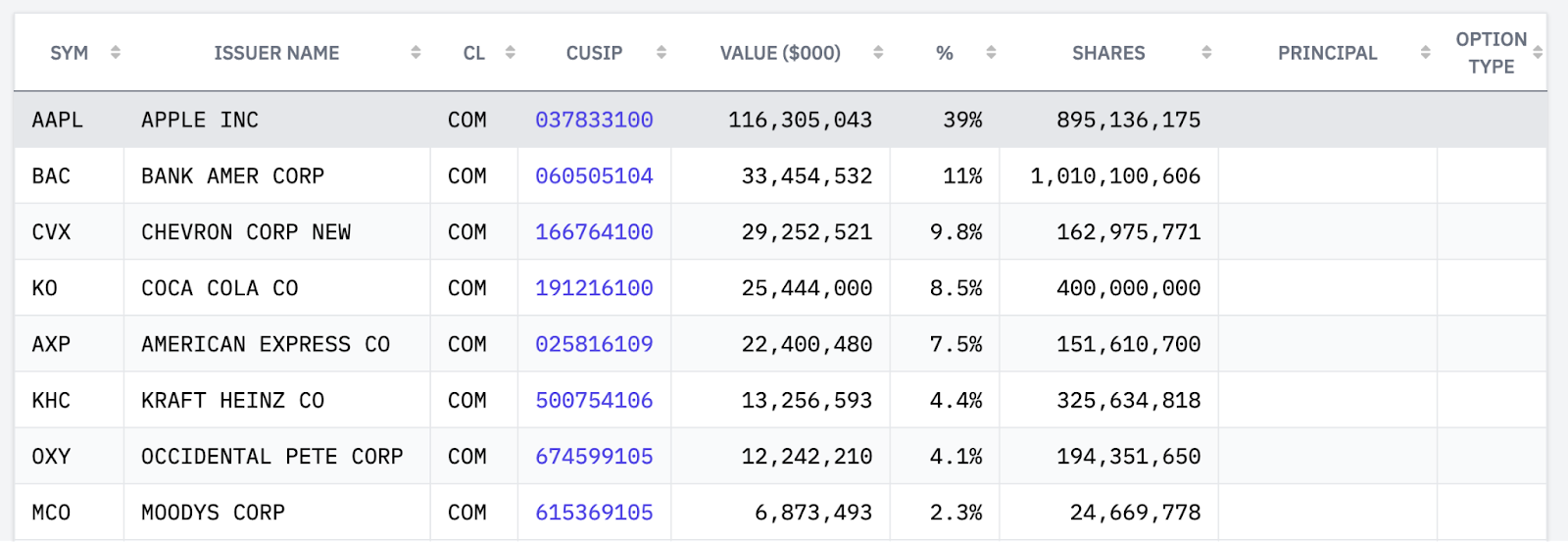Click the VALUE ($000) header label
The image size is (1568, 542).
tap(780, 53)
